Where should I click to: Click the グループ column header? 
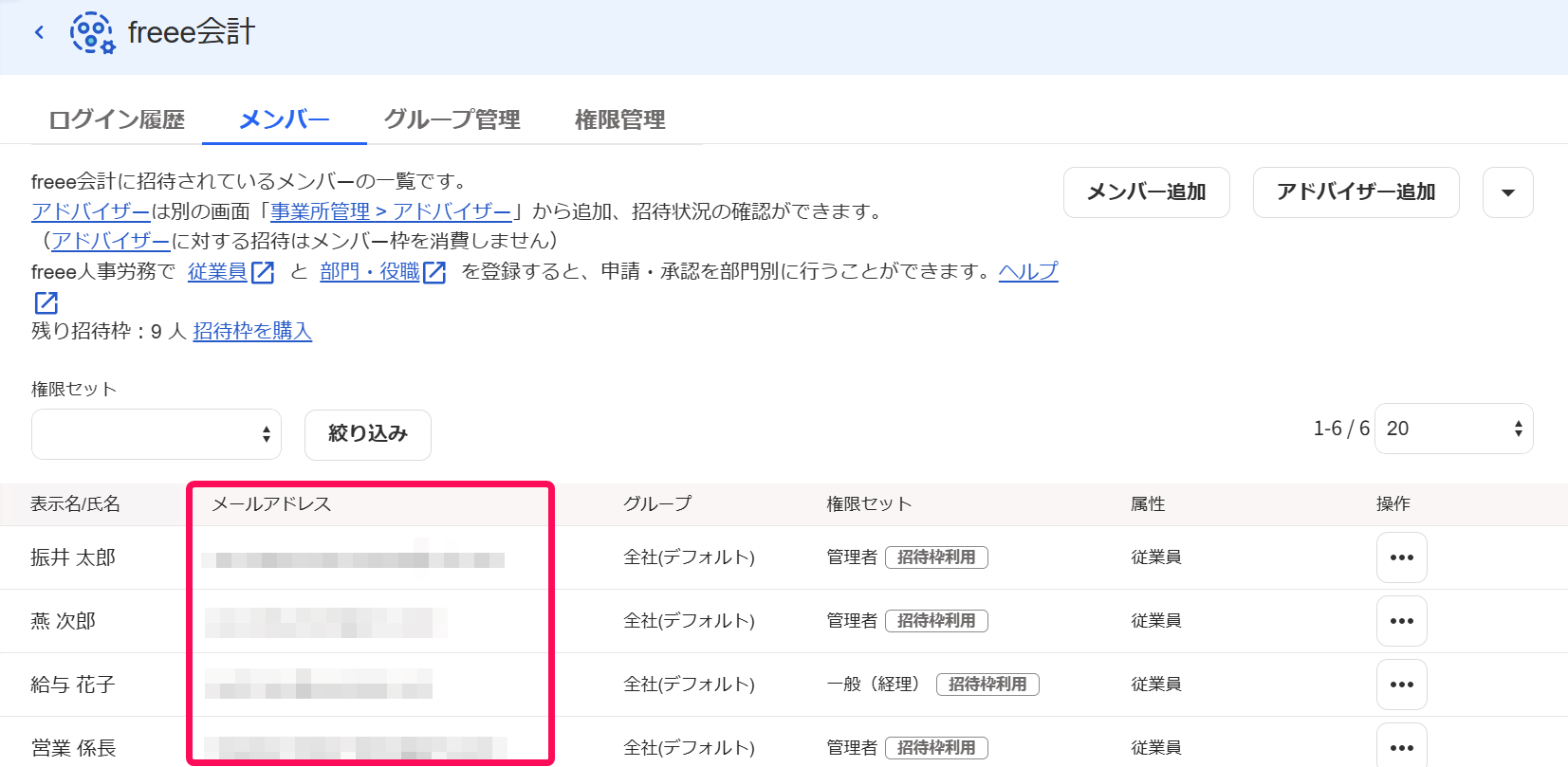coord(657,504)
